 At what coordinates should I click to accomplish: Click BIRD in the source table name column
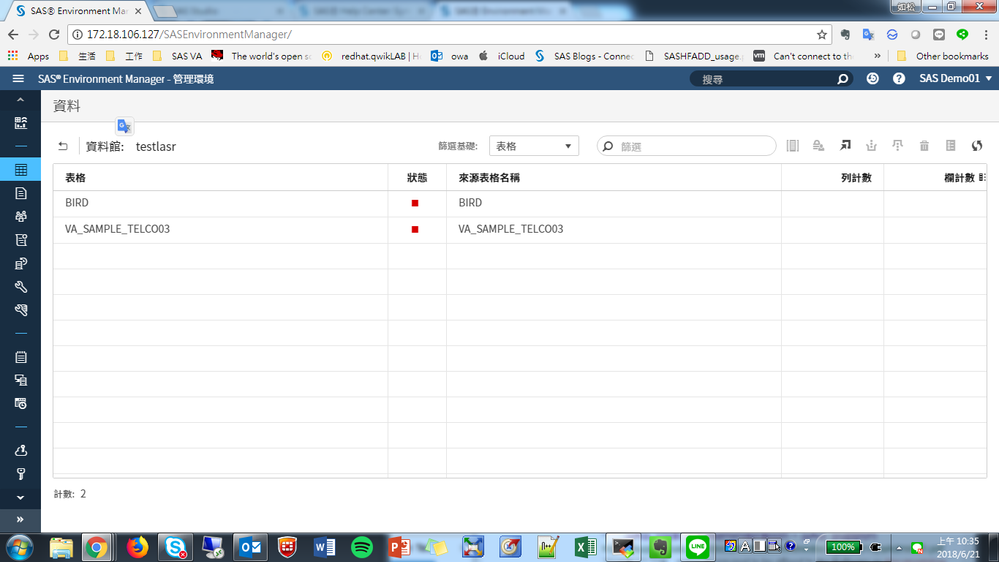tap(470, 203)
